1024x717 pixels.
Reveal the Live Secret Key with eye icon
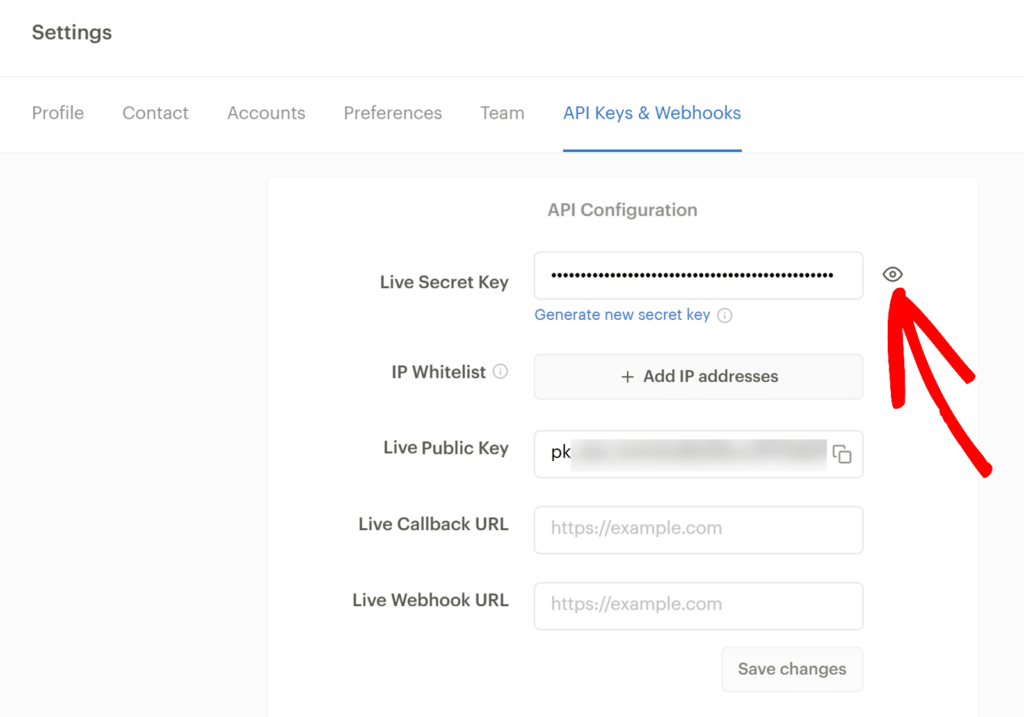point(892,274)
